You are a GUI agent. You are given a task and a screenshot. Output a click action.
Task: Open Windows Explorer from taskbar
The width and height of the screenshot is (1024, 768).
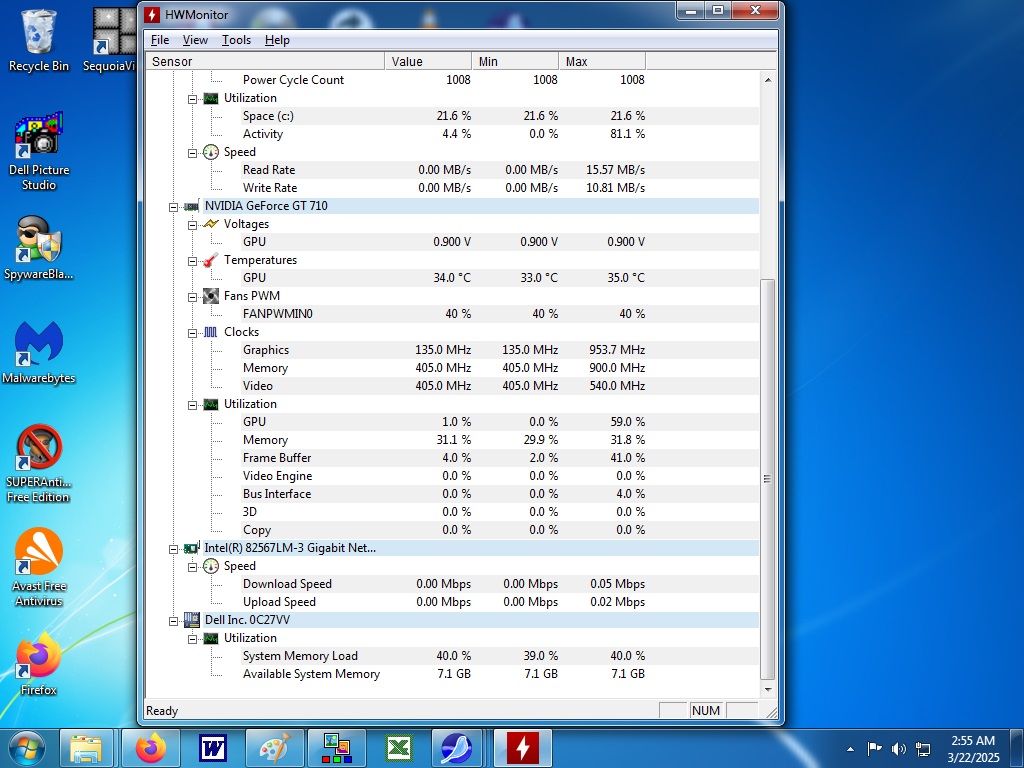point(86,748)
